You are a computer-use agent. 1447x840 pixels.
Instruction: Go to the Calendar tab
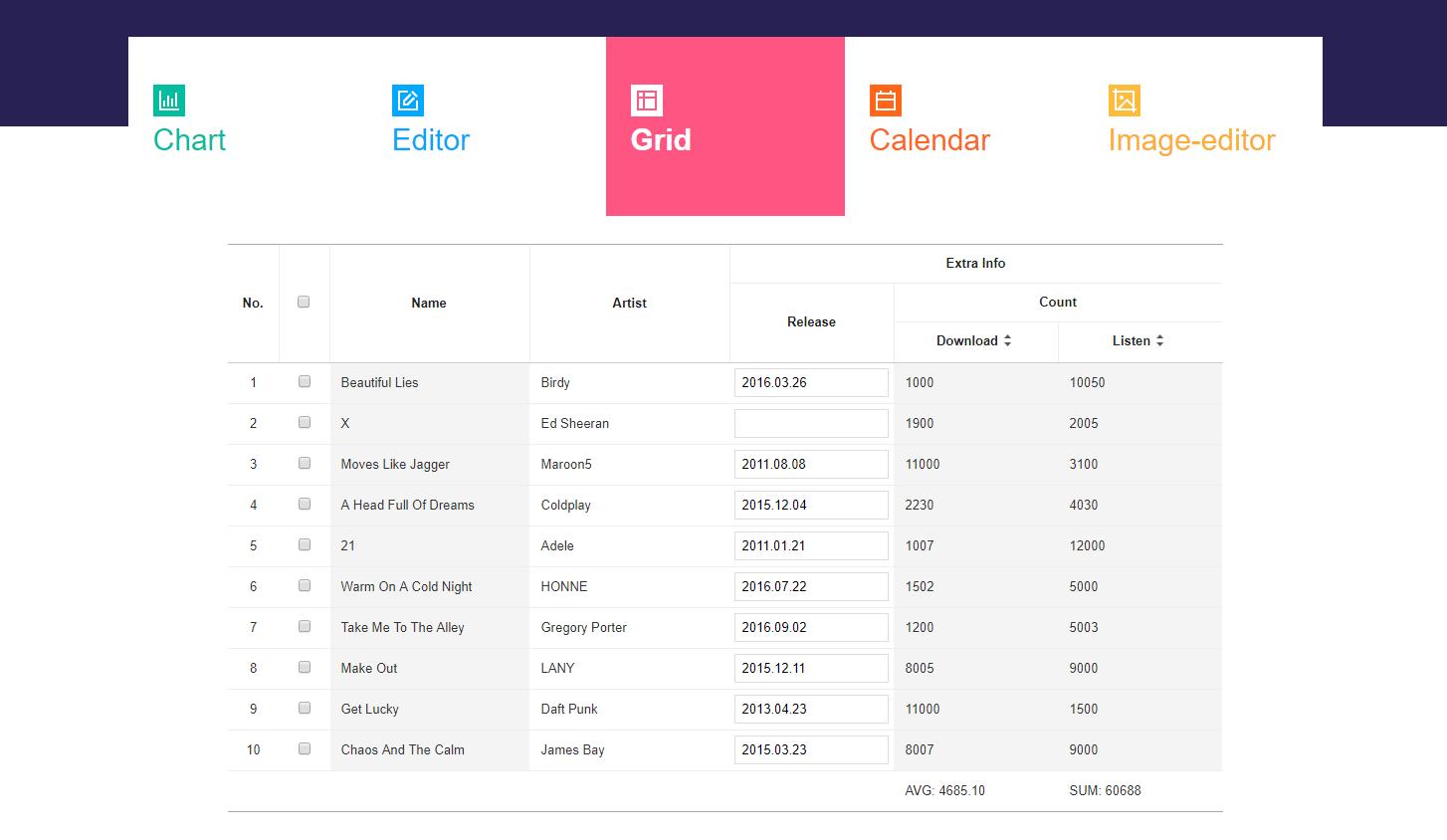964,126
